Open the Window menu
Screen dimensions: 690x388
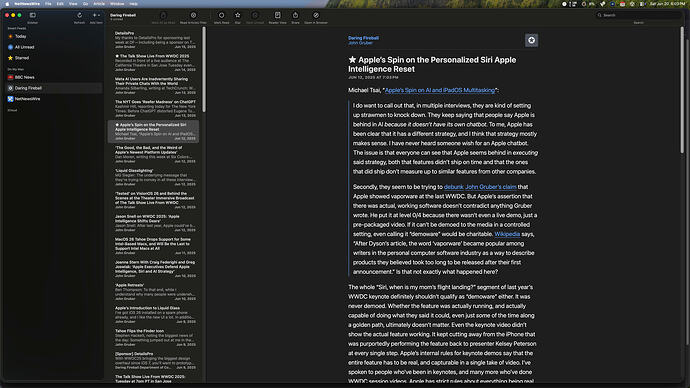point(117,4)
